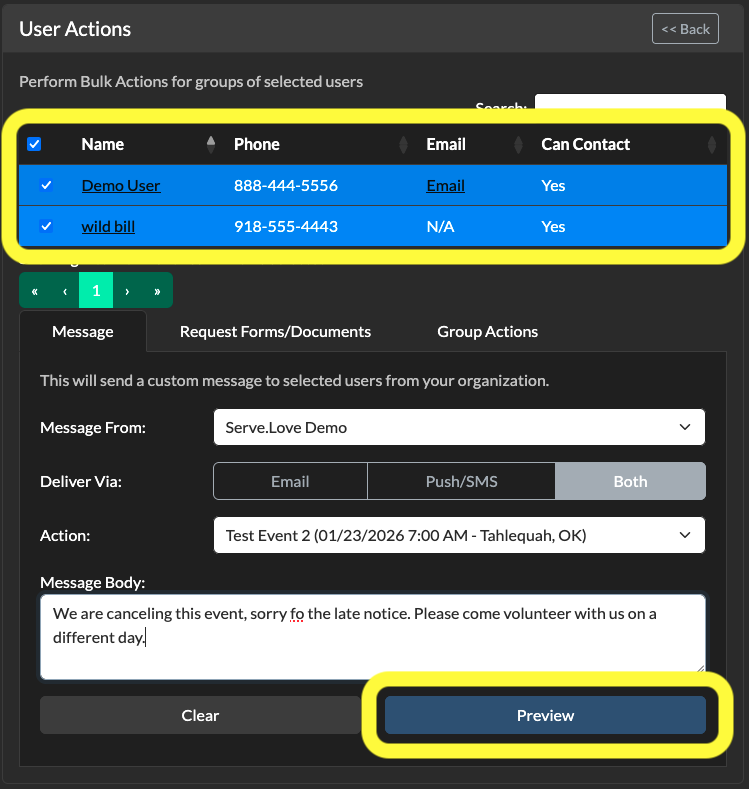Sort table by Name column arrows

click(211, 144)
